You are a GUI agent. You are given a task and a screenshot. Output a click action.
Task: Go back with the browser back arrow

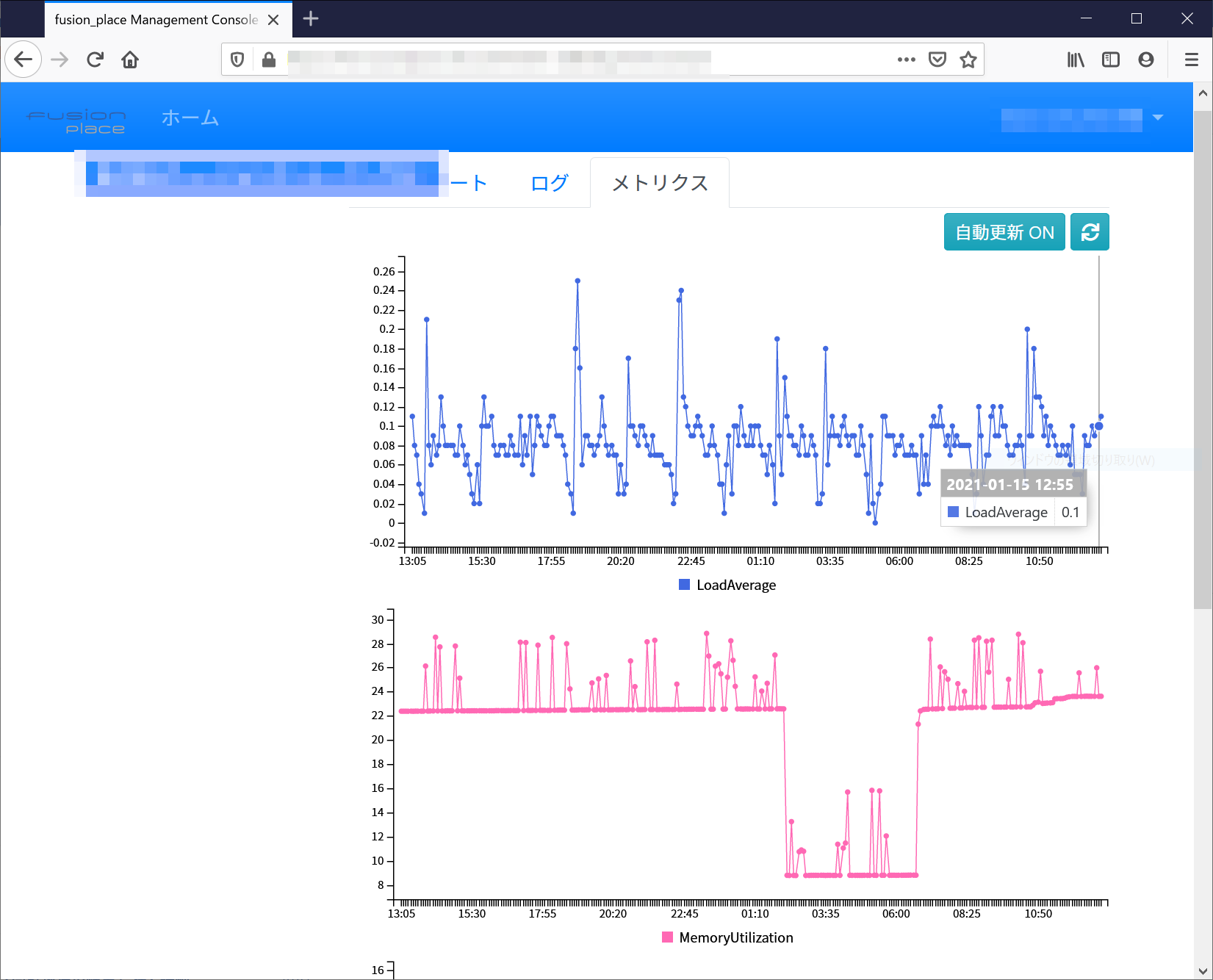(x=24, y=60)
